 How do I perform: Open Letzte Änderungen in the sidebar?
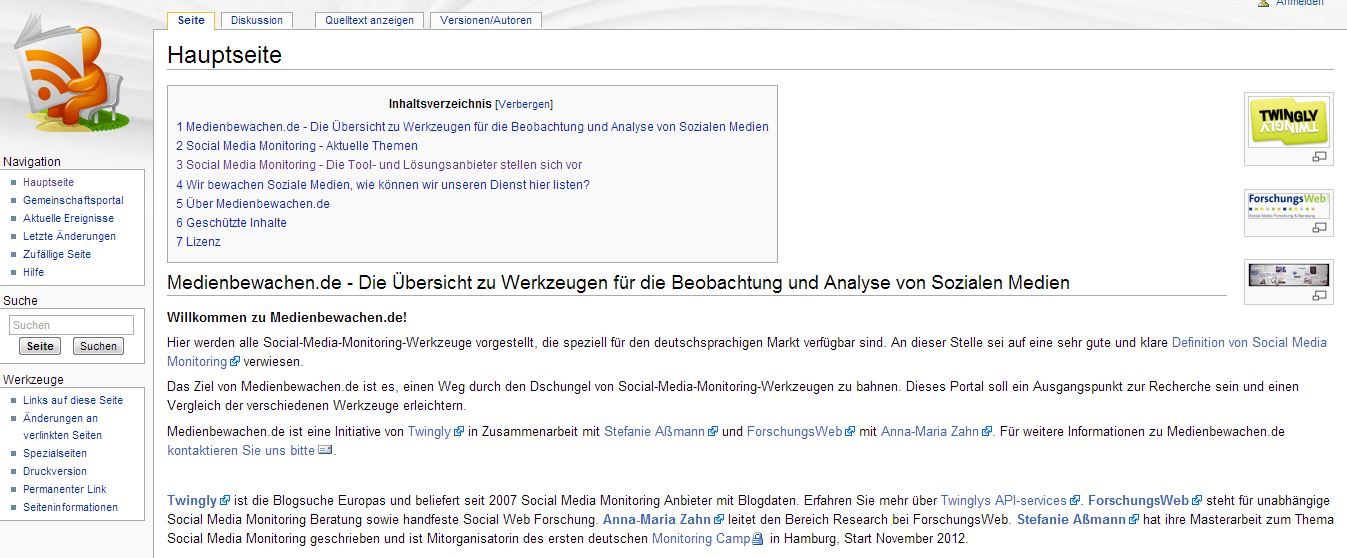pos(69,236)
